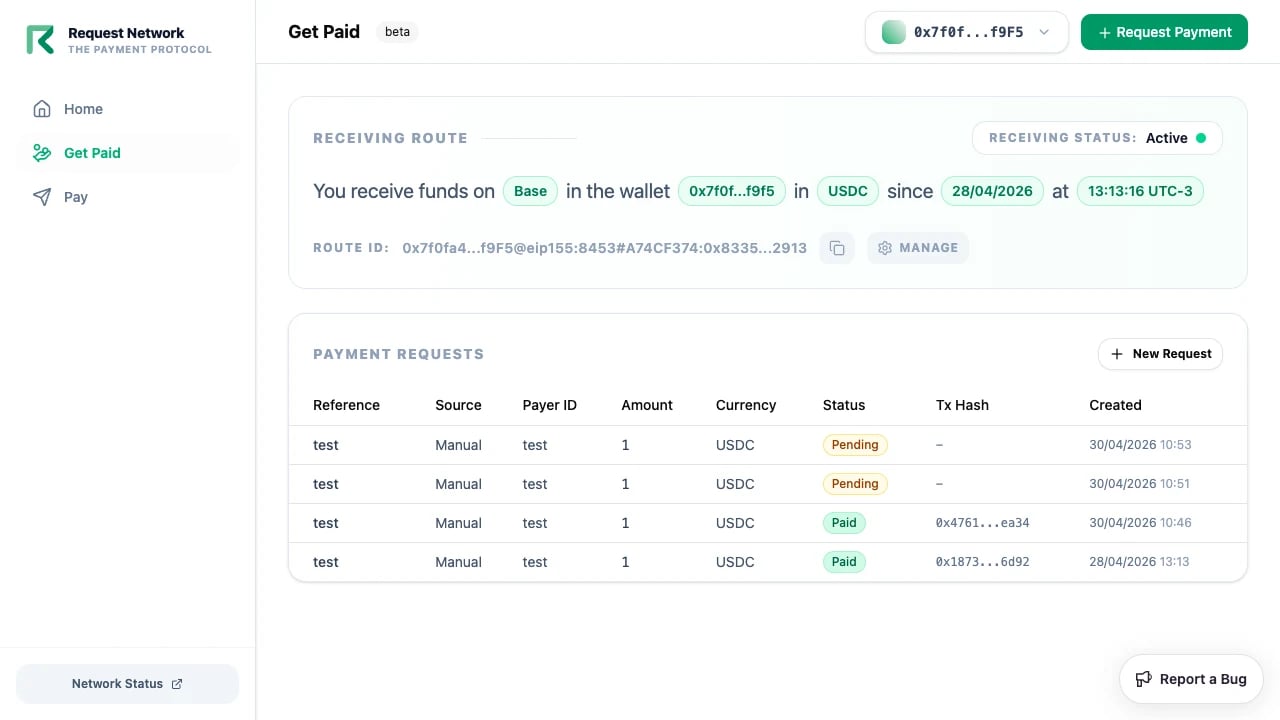Go to Pay in the sidebar

(128, 197)
